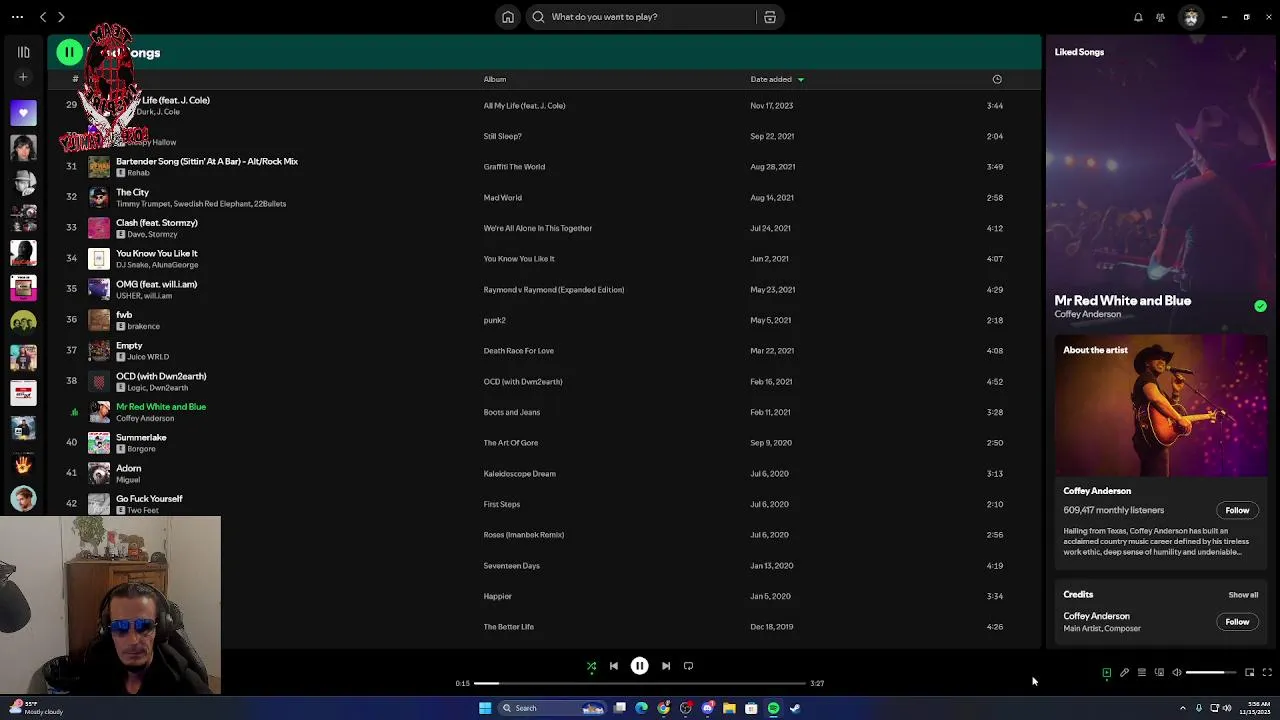Open Kaleidoscope Dream album link
Viewport: 1280px width, 720px height.
pos(519,474)
